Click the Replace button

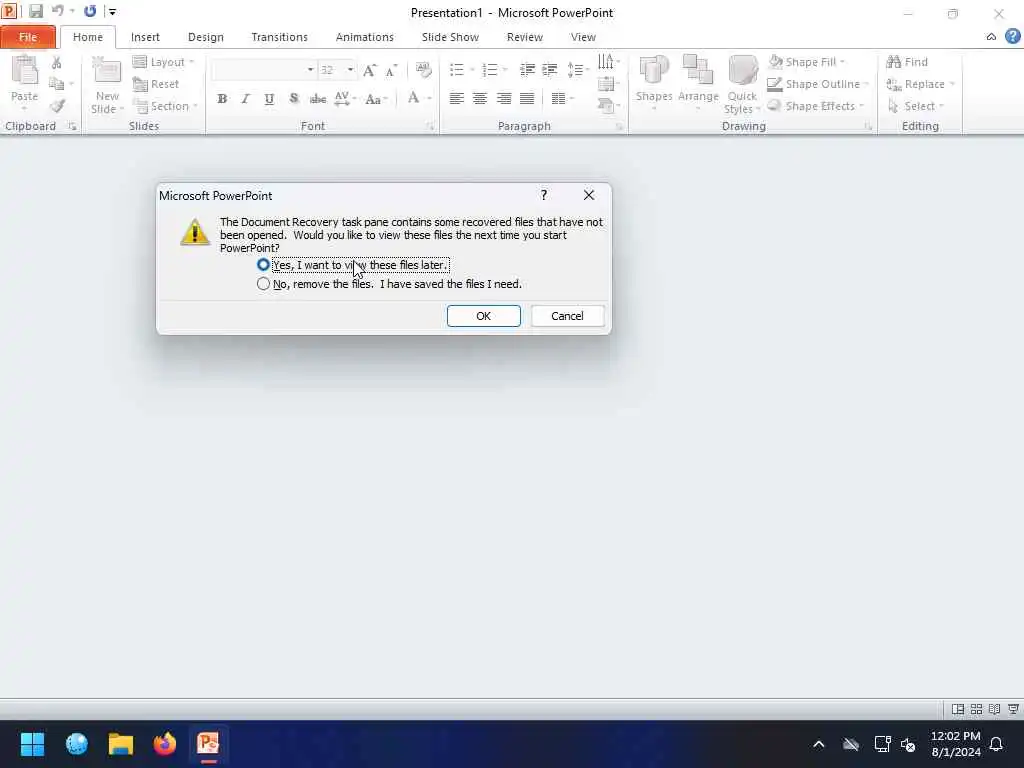(x=920, y=84)
